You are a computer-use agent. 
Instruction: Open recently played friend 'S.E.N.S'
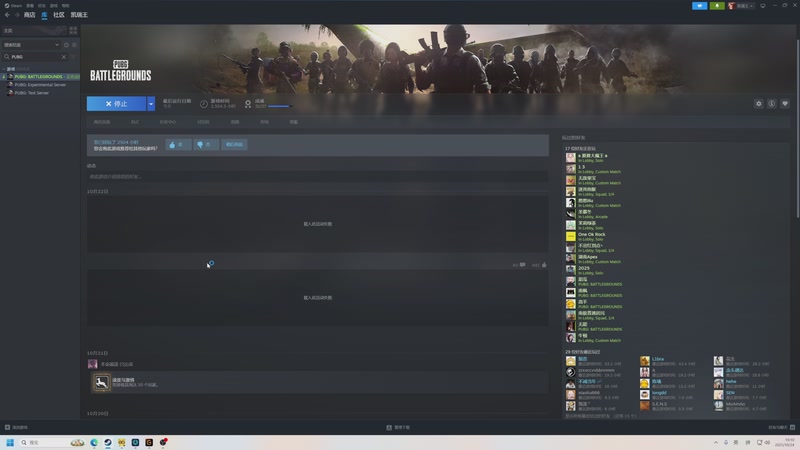[660, 404]
